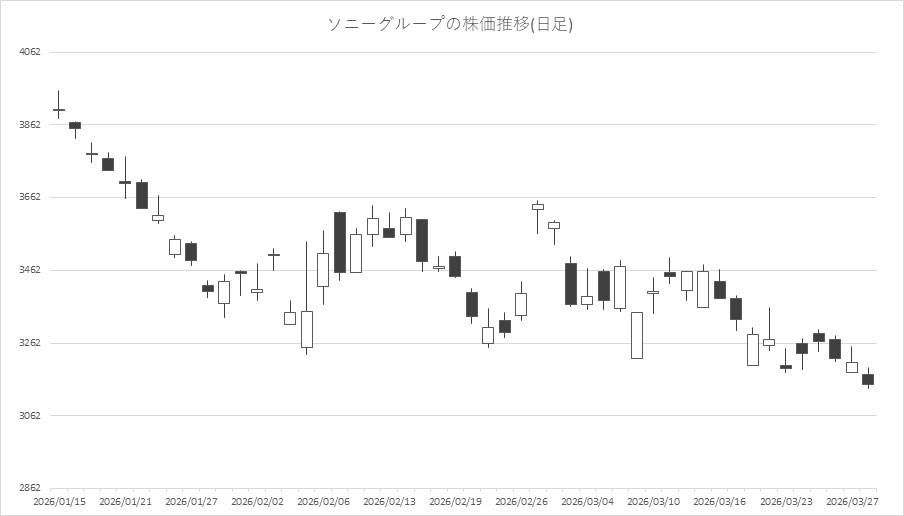Select the 2026/03/27 date axis label
The height and width of the screenshot is (516, 904).
click(852, 502)
